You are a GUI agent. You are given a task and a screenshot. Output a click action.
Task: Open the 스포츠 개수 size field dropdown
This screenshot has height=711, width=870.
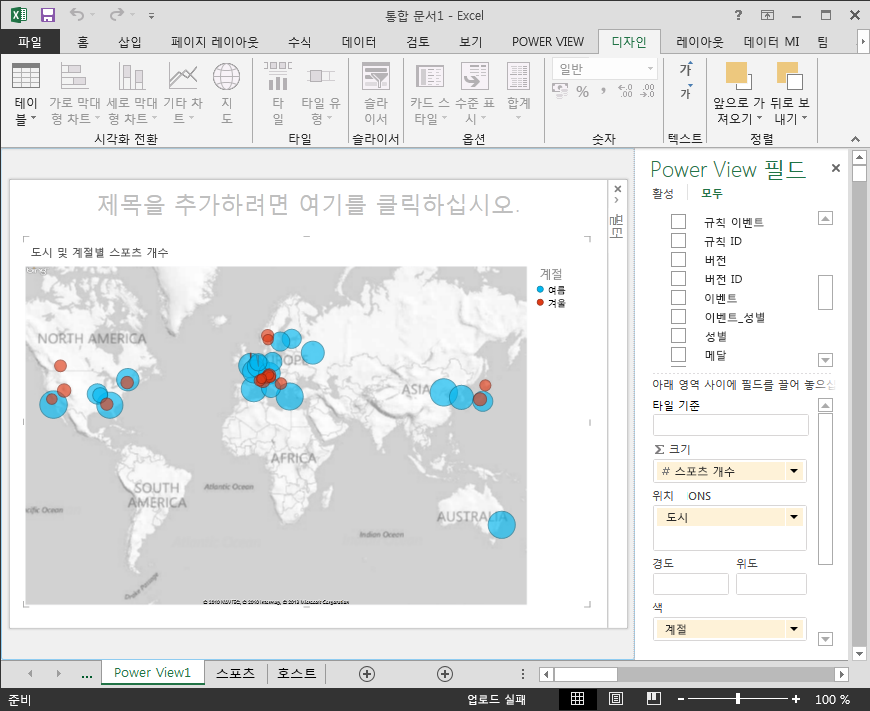pos(794,471)
